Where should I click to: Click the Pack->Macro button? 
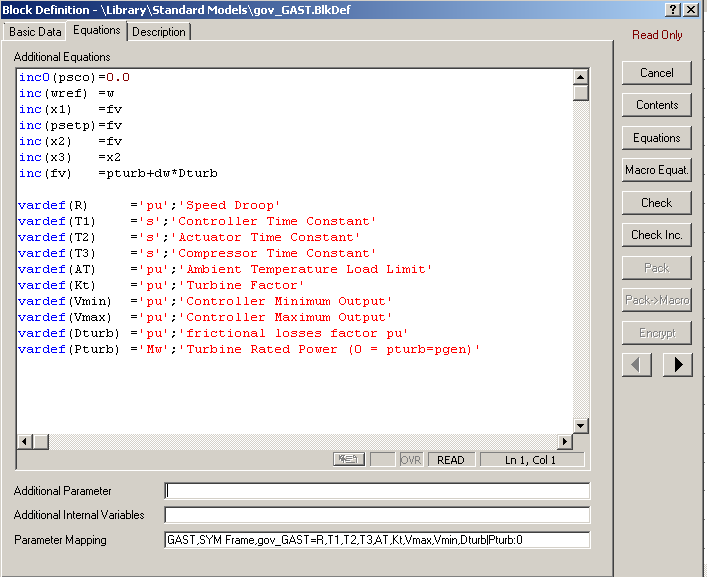tap(656, 300)
